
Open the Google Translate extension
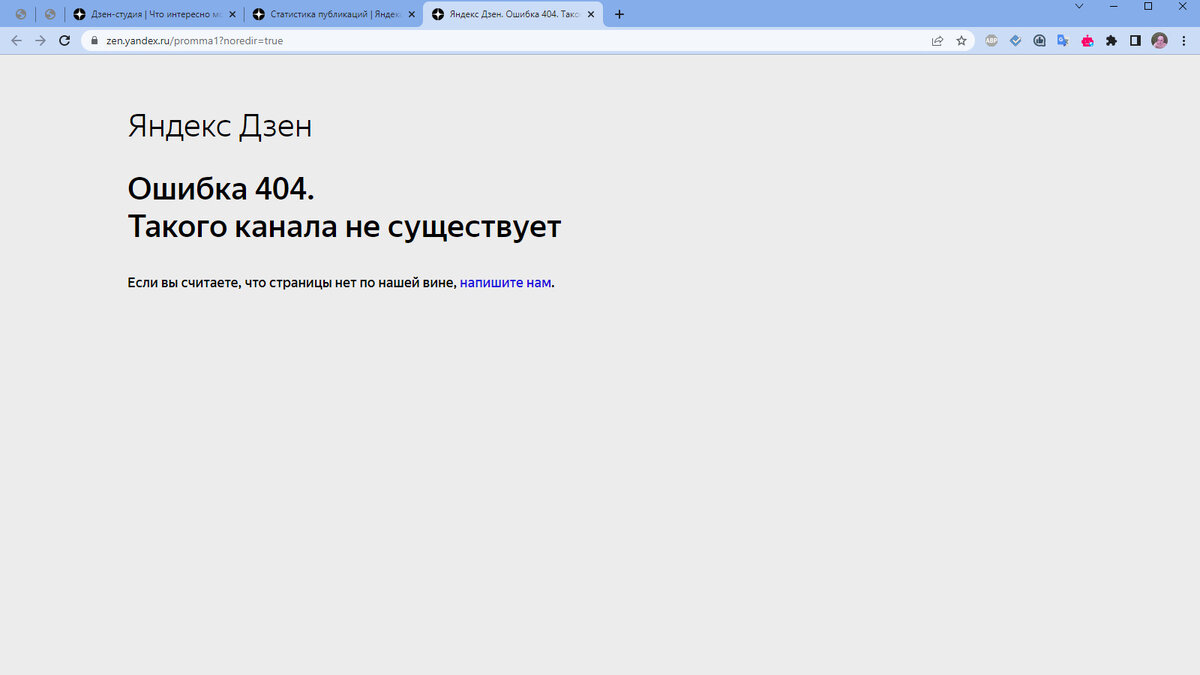(1063, 41)
